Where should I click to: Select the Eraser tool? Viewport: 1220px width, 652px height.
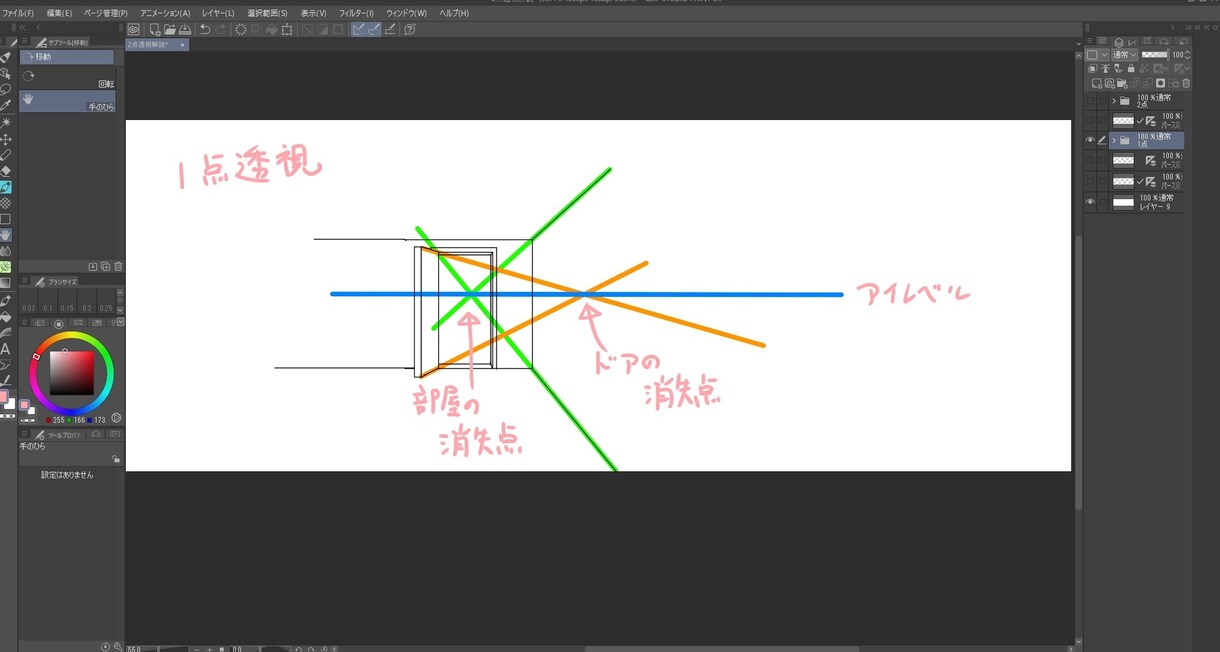[6, 170]
